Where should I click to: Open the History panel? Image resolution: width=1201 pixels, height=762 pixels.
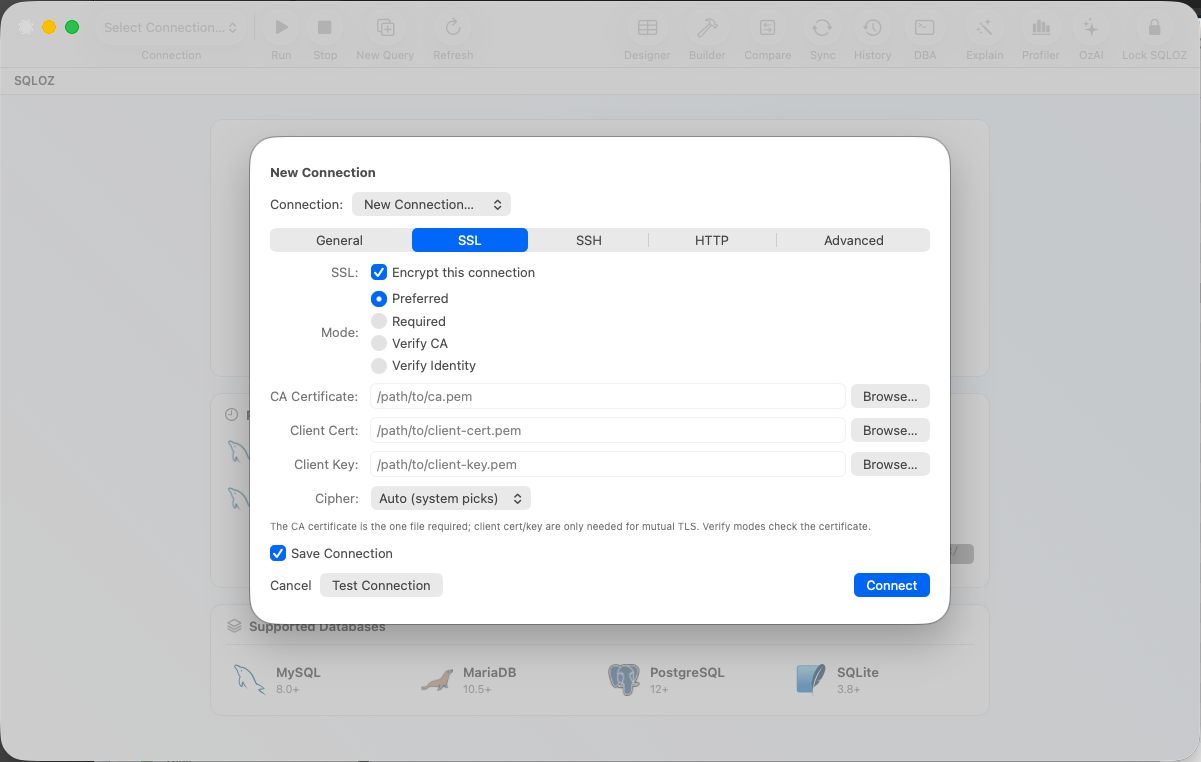pyautogui.click(x=872, y=28)
